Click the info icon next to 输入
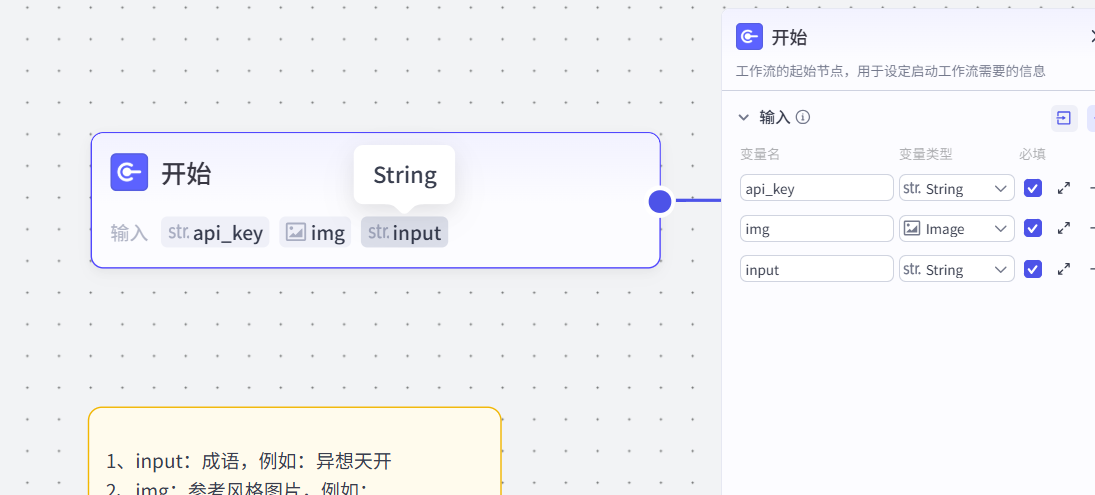The image size is (1095, 495). click(x=803, y=117)
